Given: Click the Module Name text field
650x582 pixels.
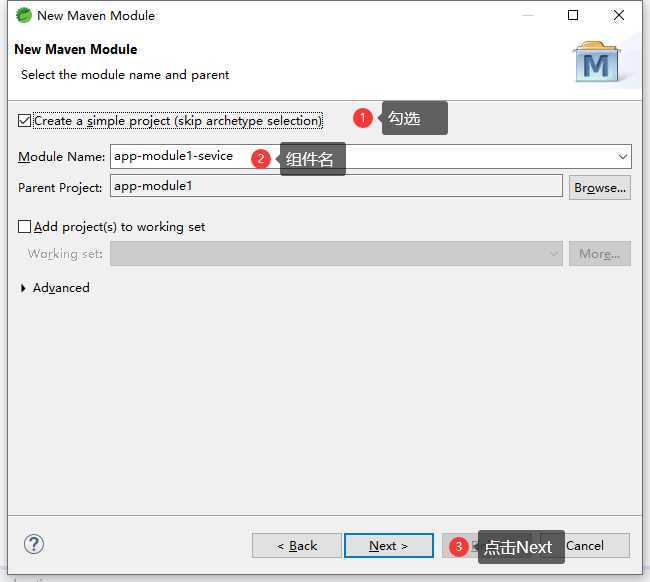Looking at the screenshot, I should point(371,157).
